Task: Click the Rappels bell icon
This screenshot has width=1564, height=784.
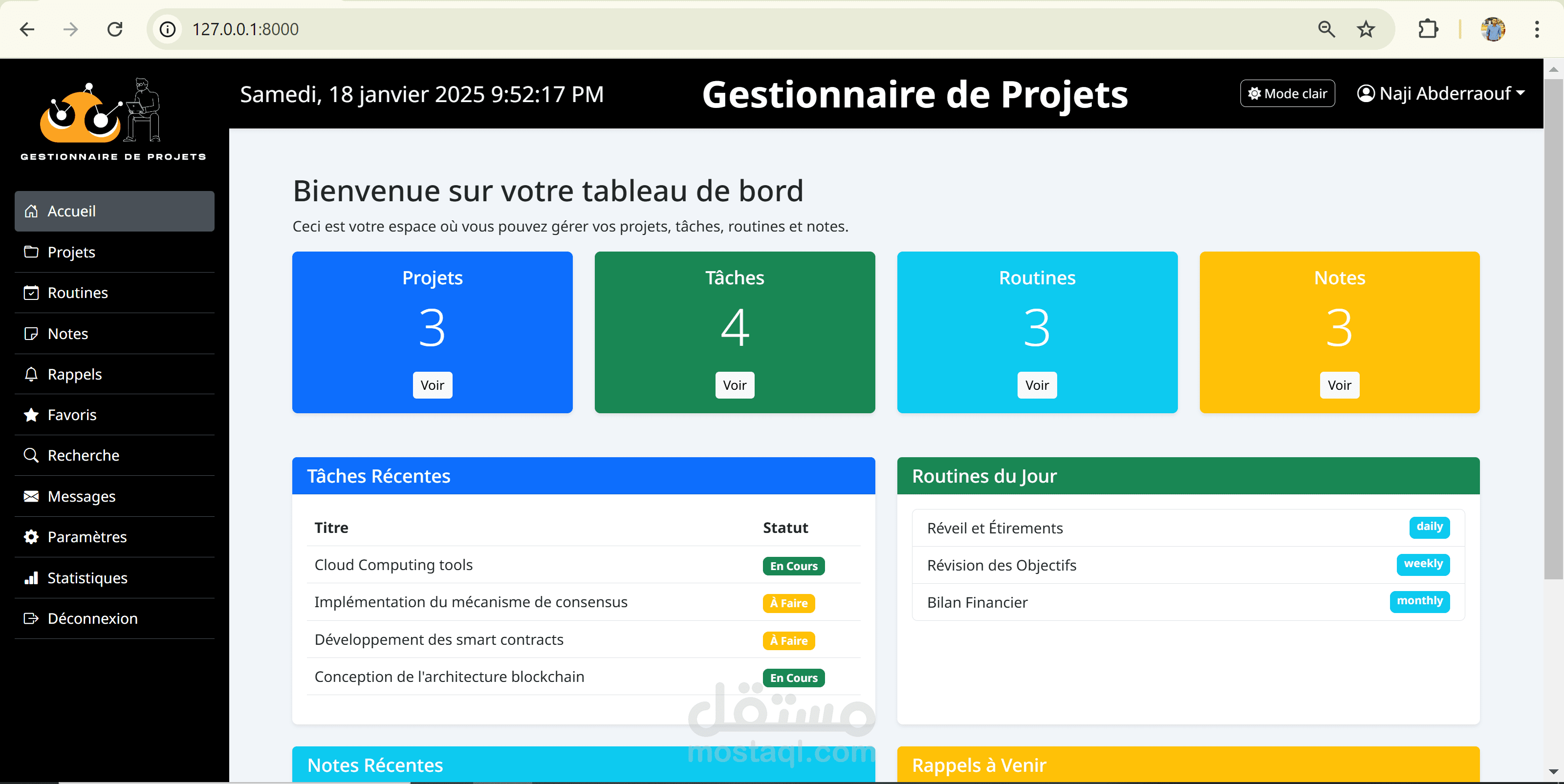Action: (x=30, y=374)
